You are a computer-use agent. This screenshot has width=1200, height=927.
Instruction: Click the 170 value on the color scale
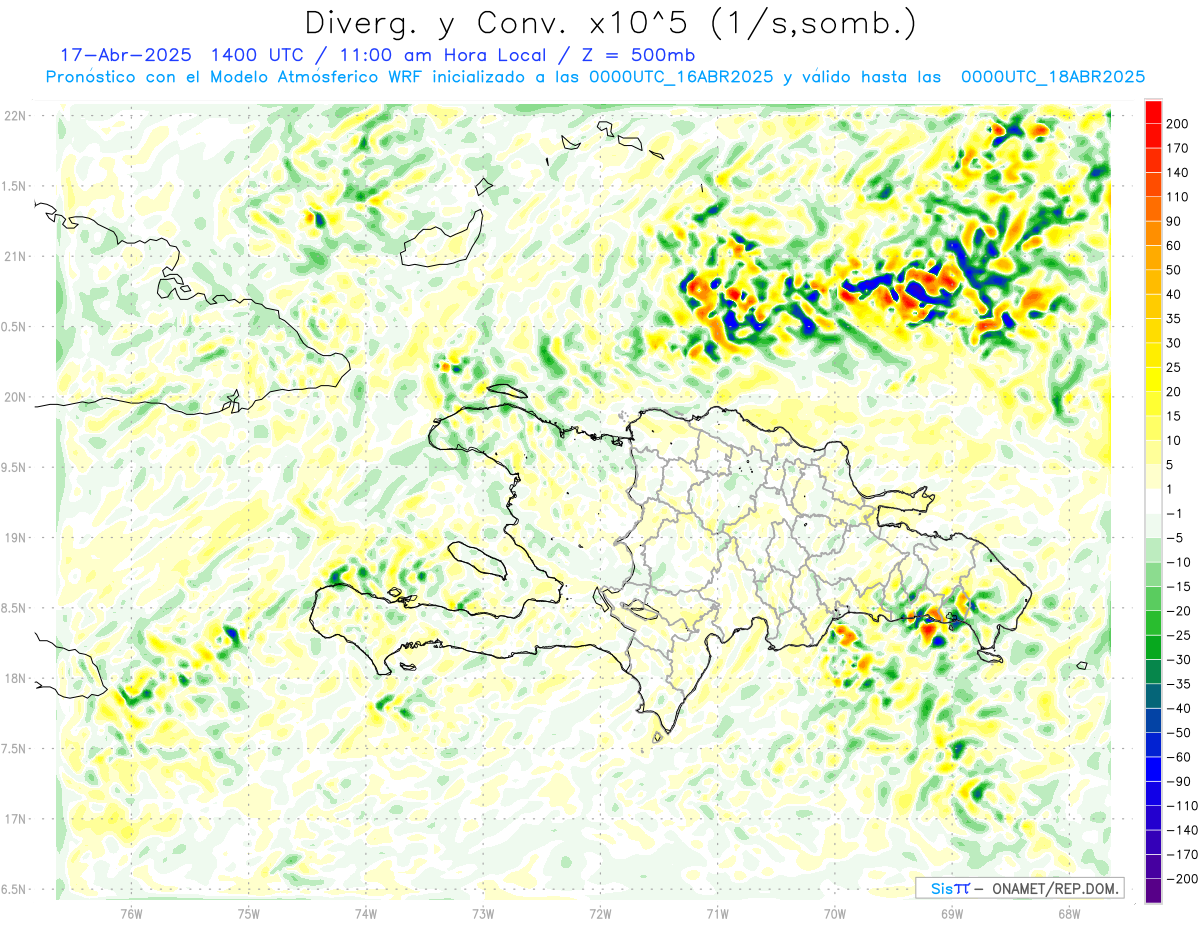[x=1176, y=148]
